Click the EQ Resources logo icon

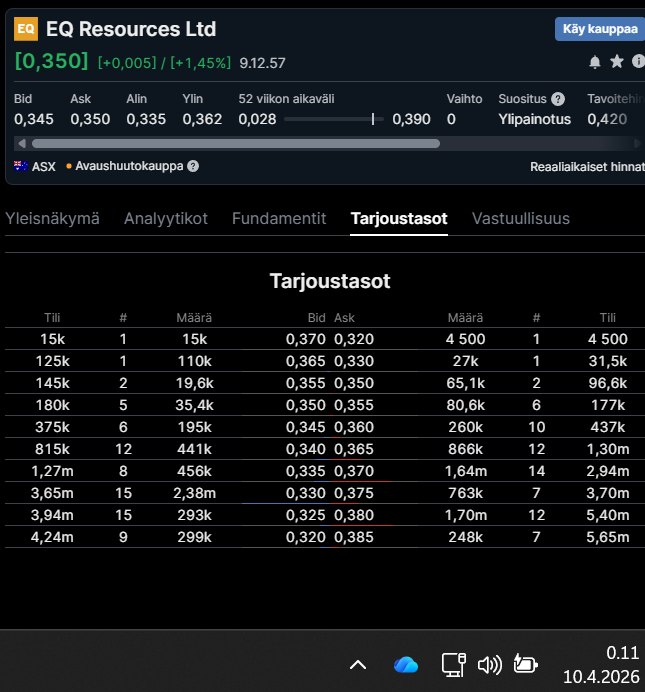[x=26, y=29]
